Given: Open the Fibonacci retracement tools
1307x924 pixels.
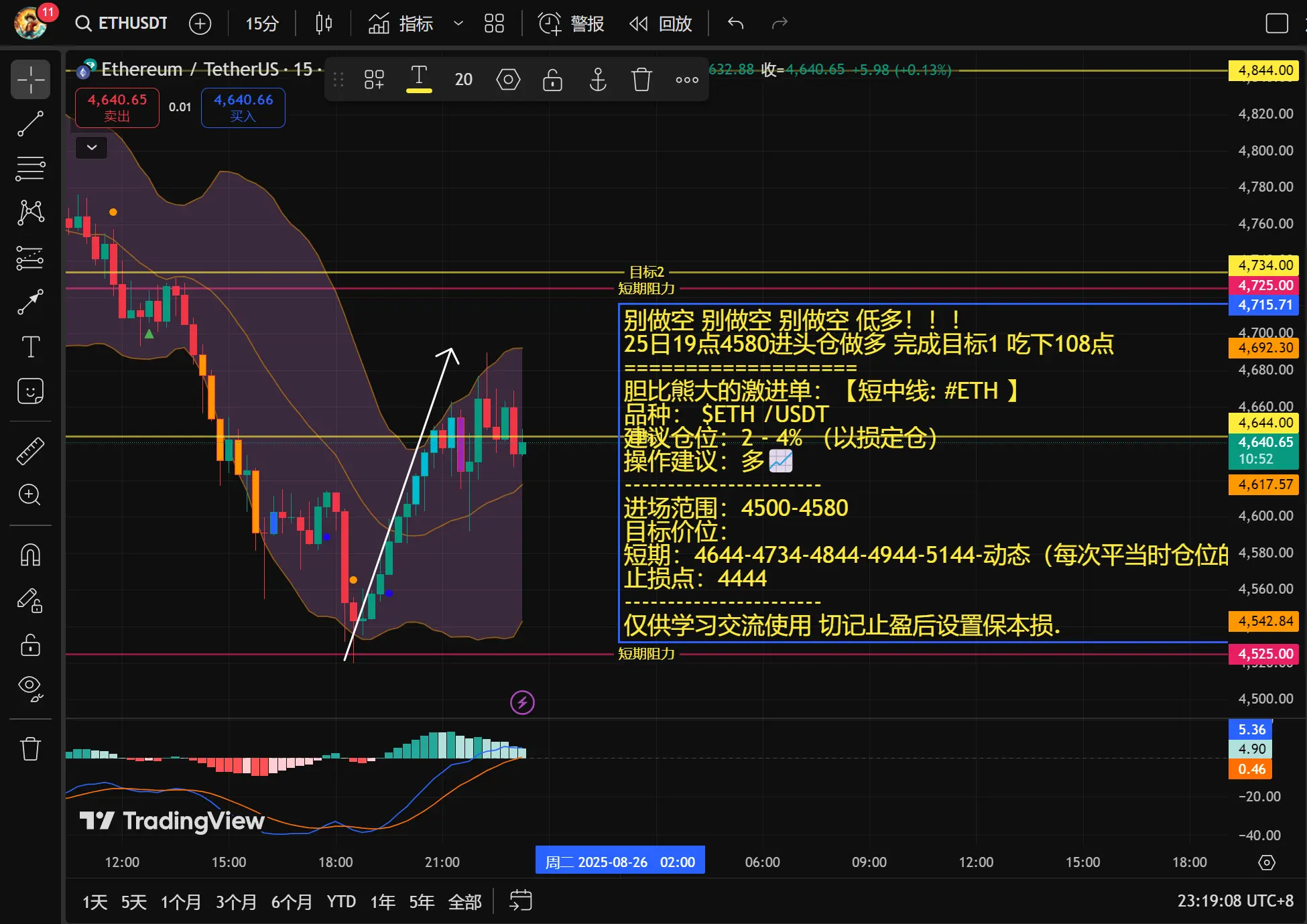Looking at the screenshot, I should (x=30, y=169).
